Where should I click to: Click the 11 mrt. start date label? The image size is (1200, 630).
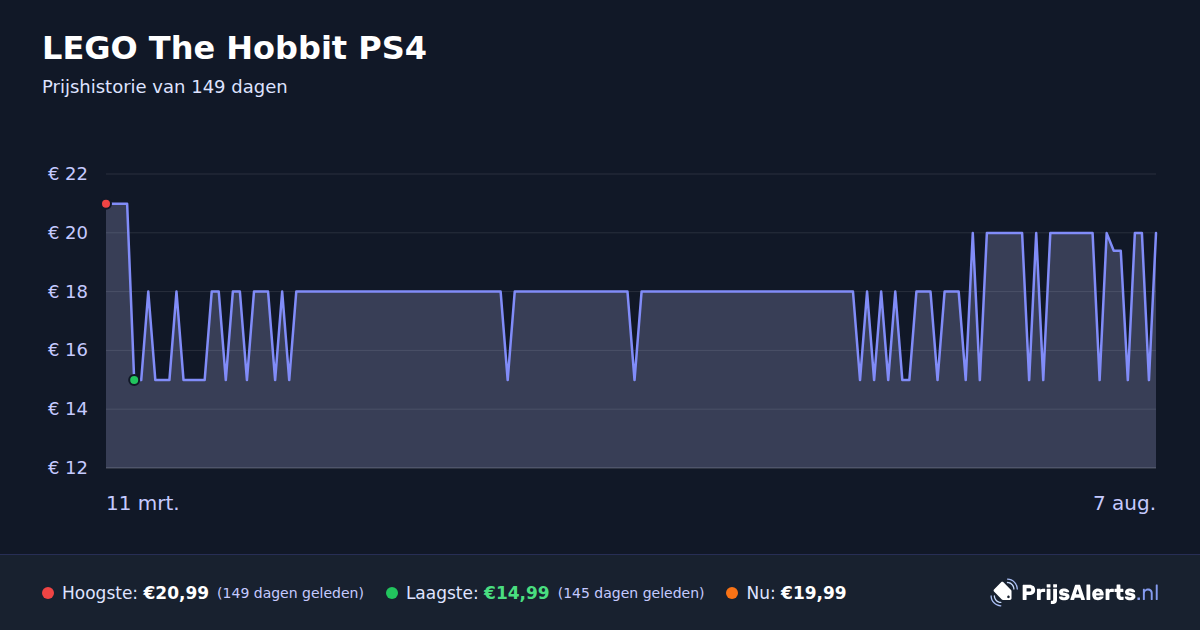tap(143, 503)
